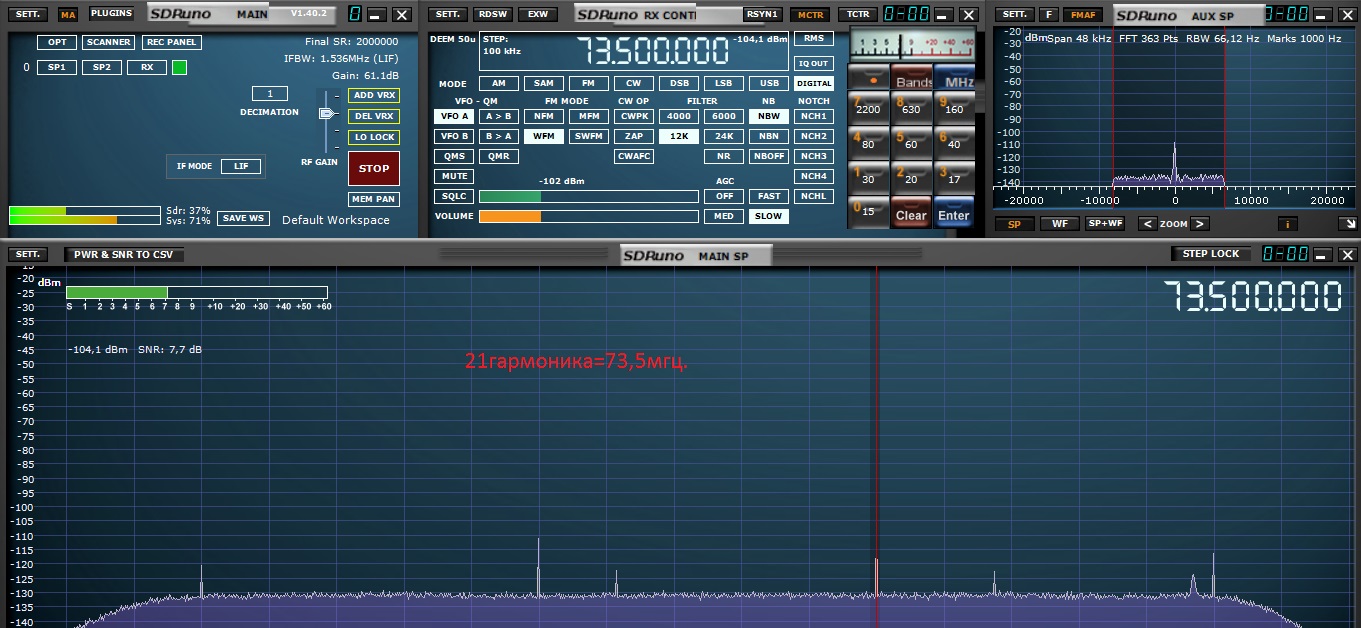Open the DECIMATION value selector
This screenshot has height=628, width=1361.
click(x=269, y=94)
